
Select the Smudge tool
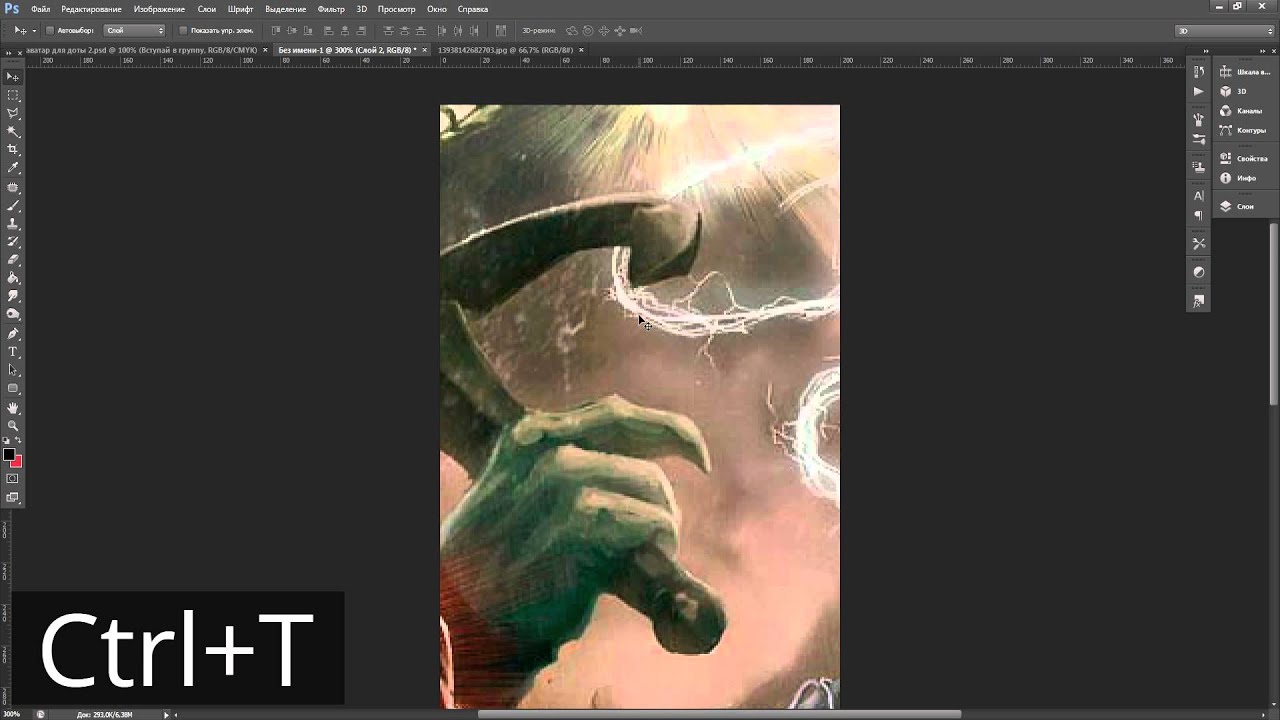tap(13, 296)
